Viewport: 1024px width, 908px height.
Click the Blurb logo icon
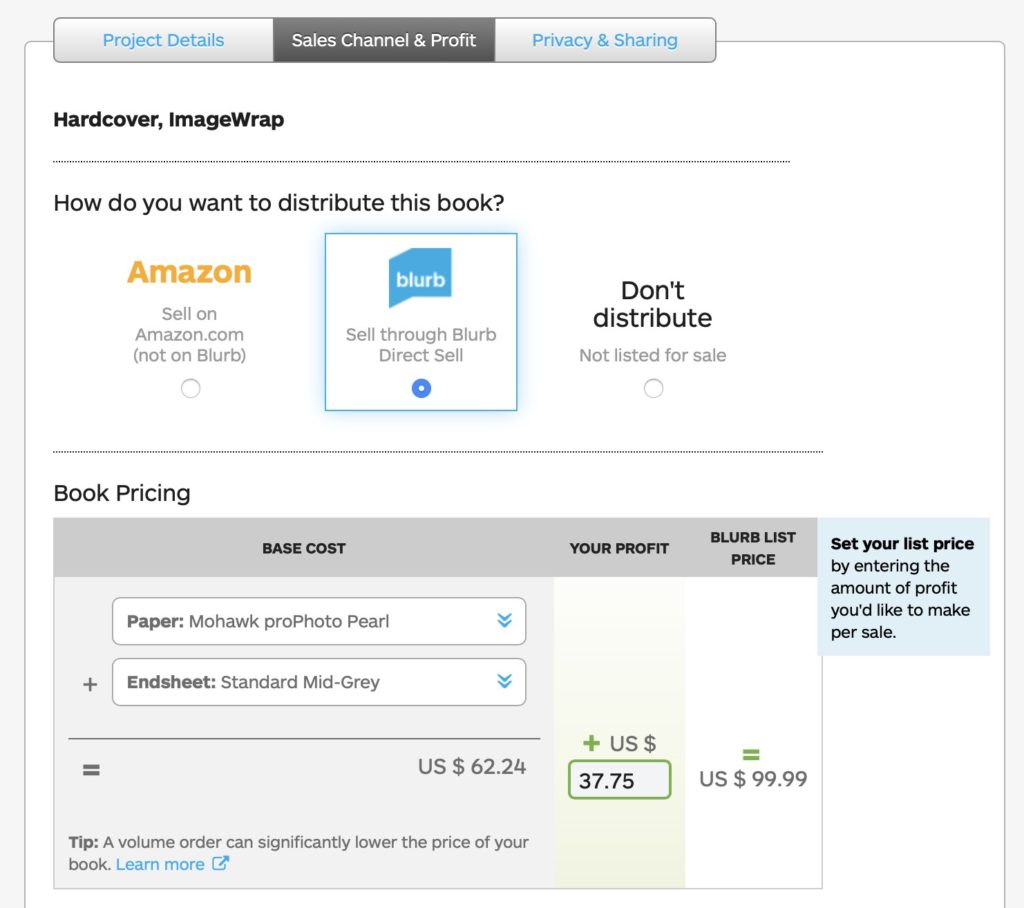point(420,278)
